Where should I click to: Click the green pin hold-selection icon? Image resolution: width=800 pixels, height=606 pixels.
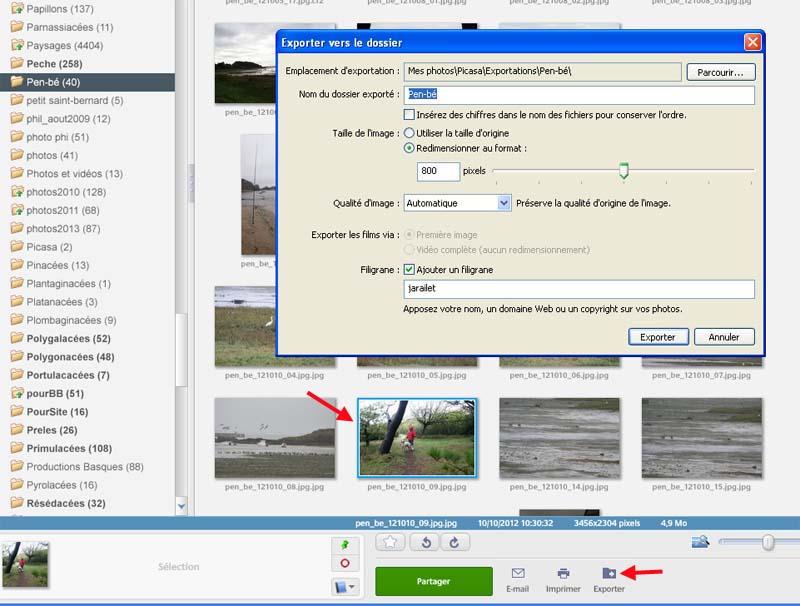click(345, 545)
